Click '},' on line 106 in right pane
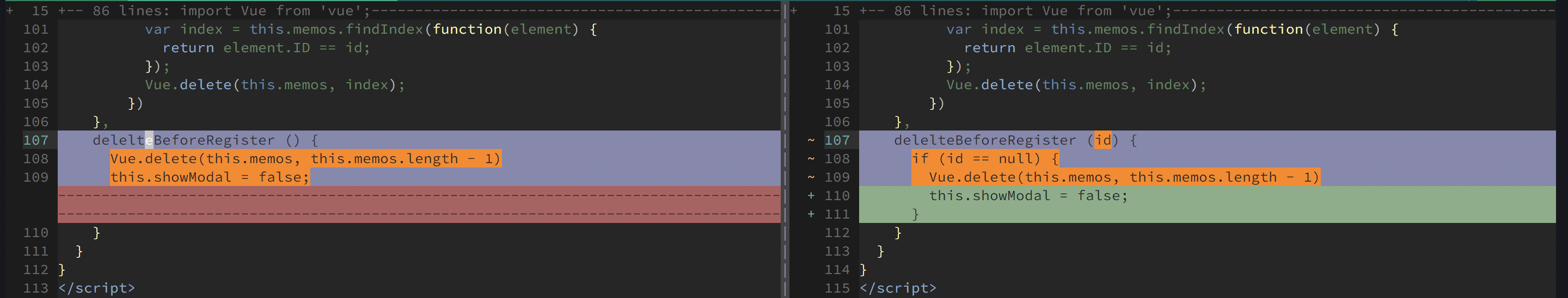The width and height of the screenshot is (1568, 298). [x=902, y=122]
